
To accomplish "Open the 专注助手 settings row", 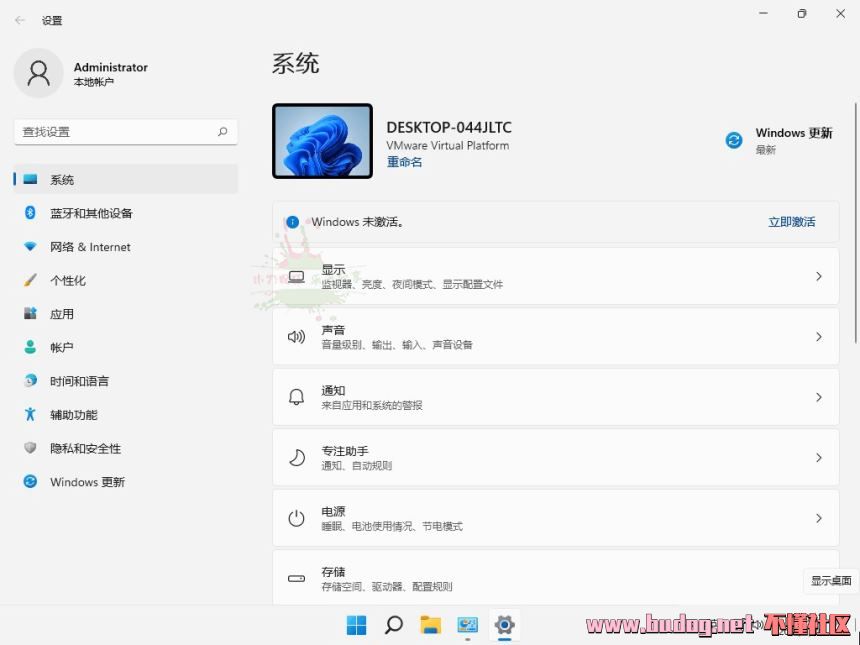I will [555, 458].
